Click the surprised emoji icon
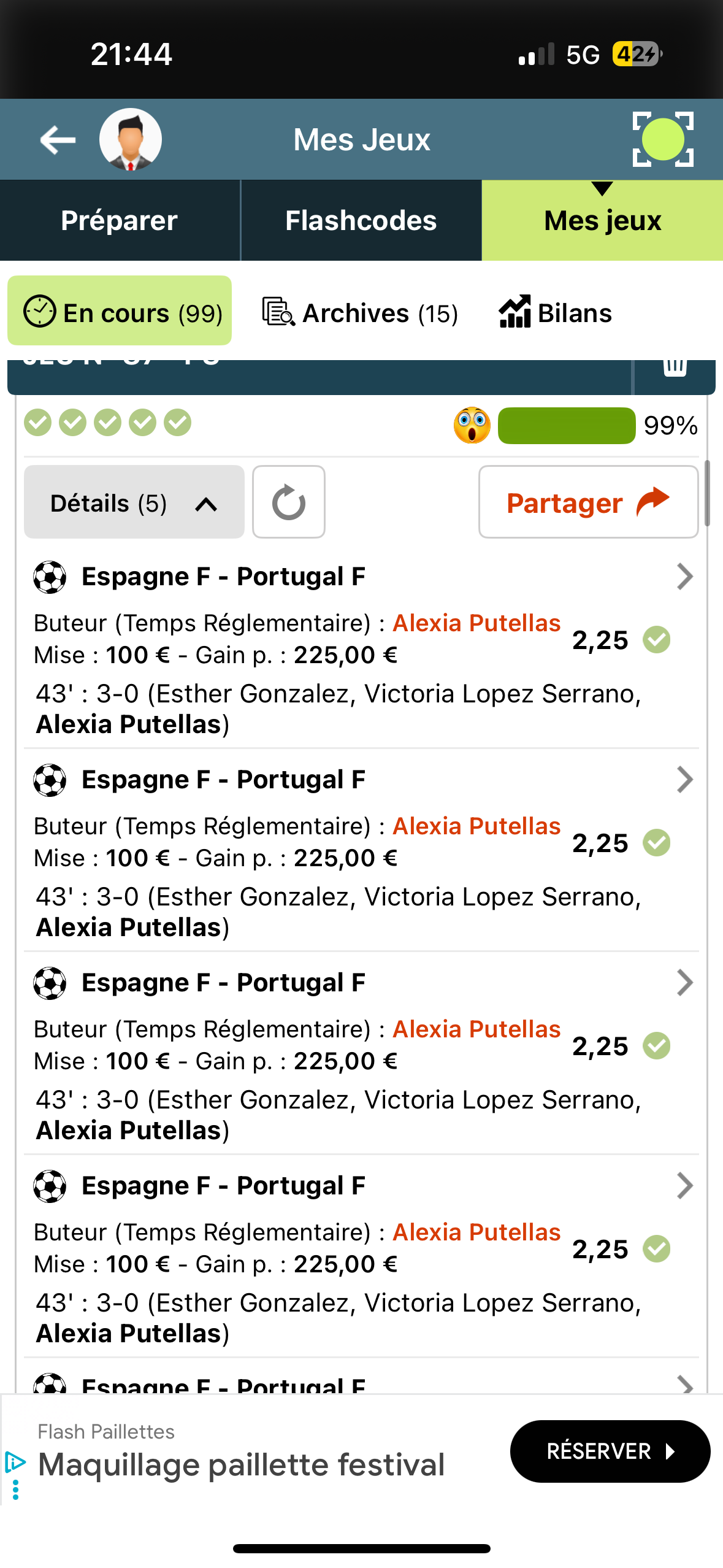Image resolution: width=723 pixels, height=1568 pixels. click(x=472, y=425)
